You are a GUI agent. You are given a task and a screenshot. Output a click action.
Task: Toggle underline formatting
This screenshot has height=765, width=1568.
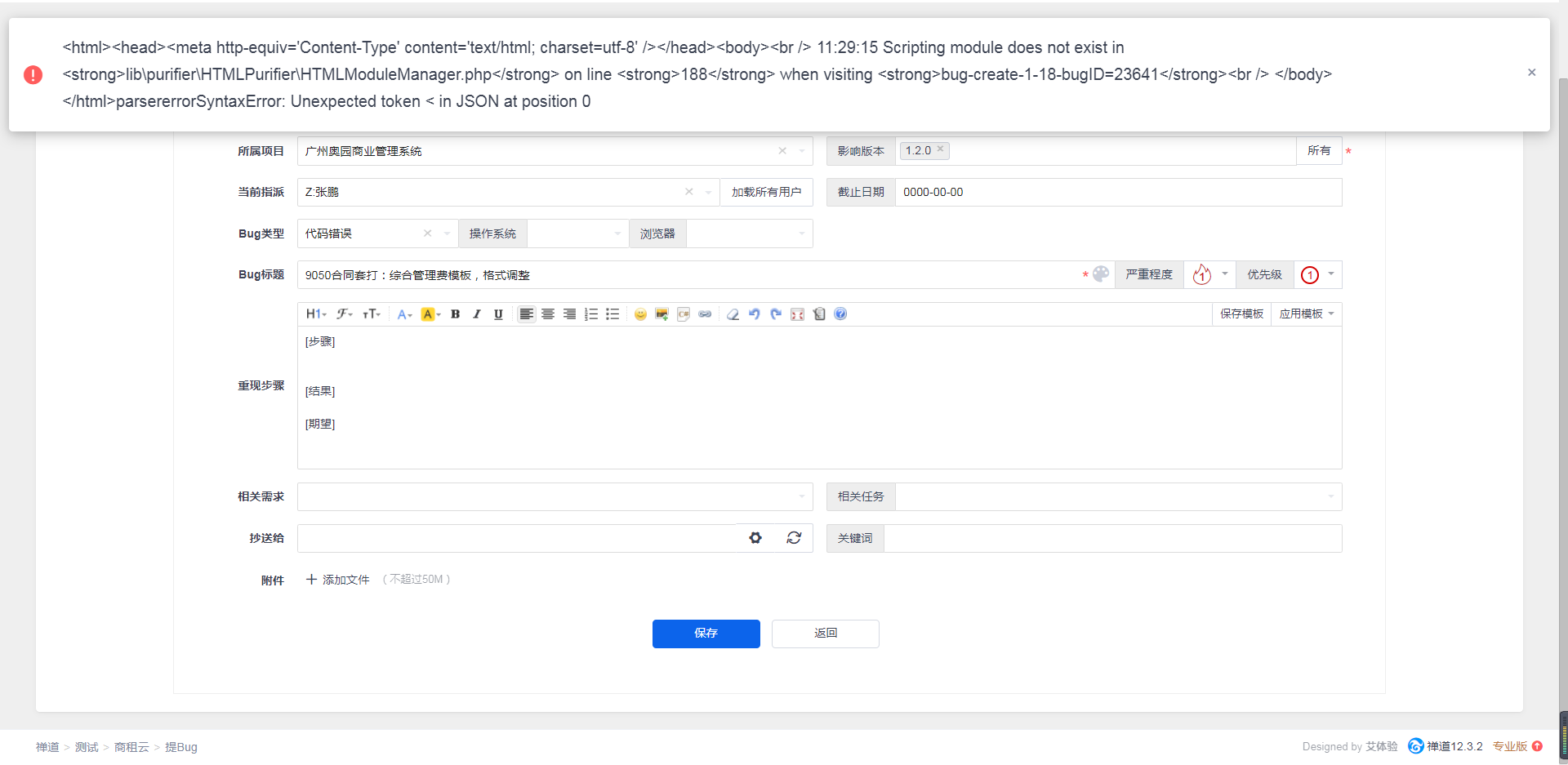coord(498,314)
